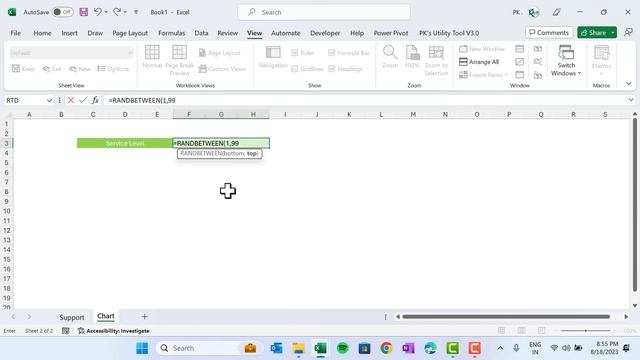Viewport: 640px width, 360px height.
Task: Open OneNote from the taskbar
Action: [x=409, y=348]
